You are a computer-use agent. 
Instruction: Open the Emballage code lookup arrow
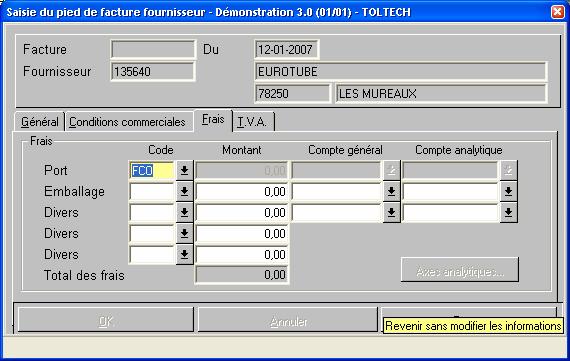(184, 191)
